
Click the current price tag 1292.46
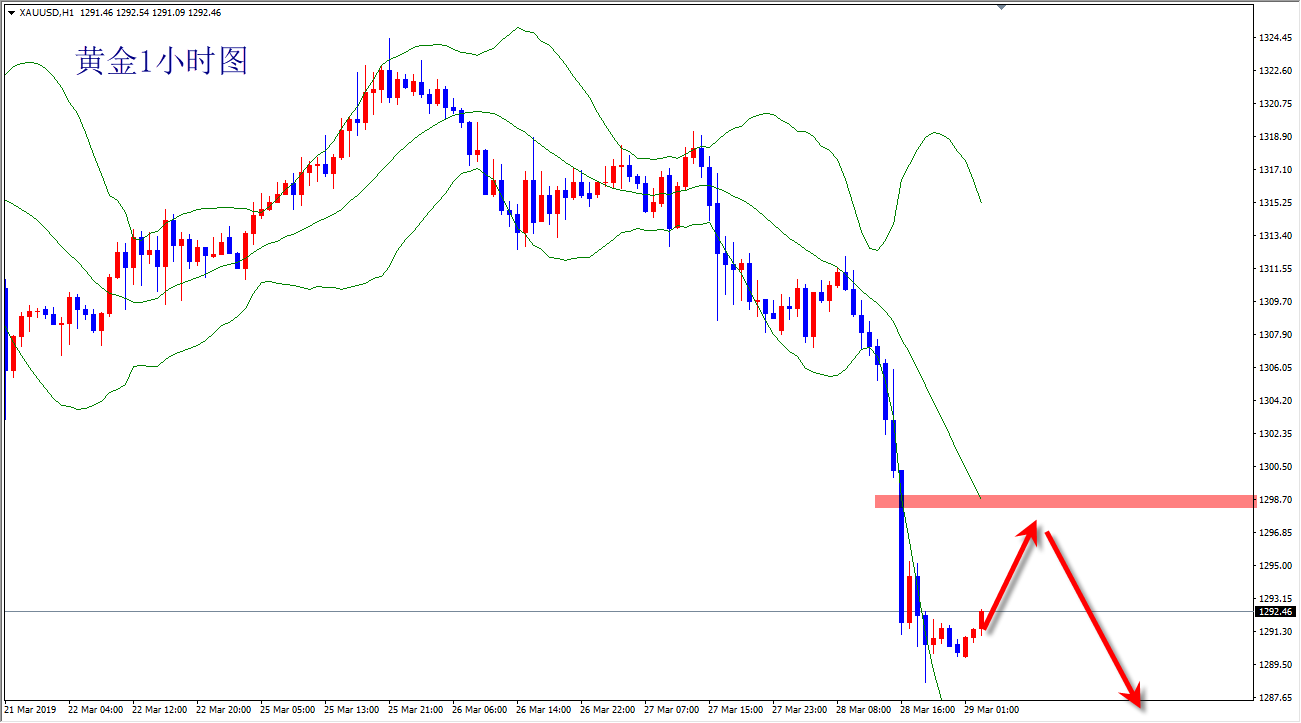[1276, 611]
